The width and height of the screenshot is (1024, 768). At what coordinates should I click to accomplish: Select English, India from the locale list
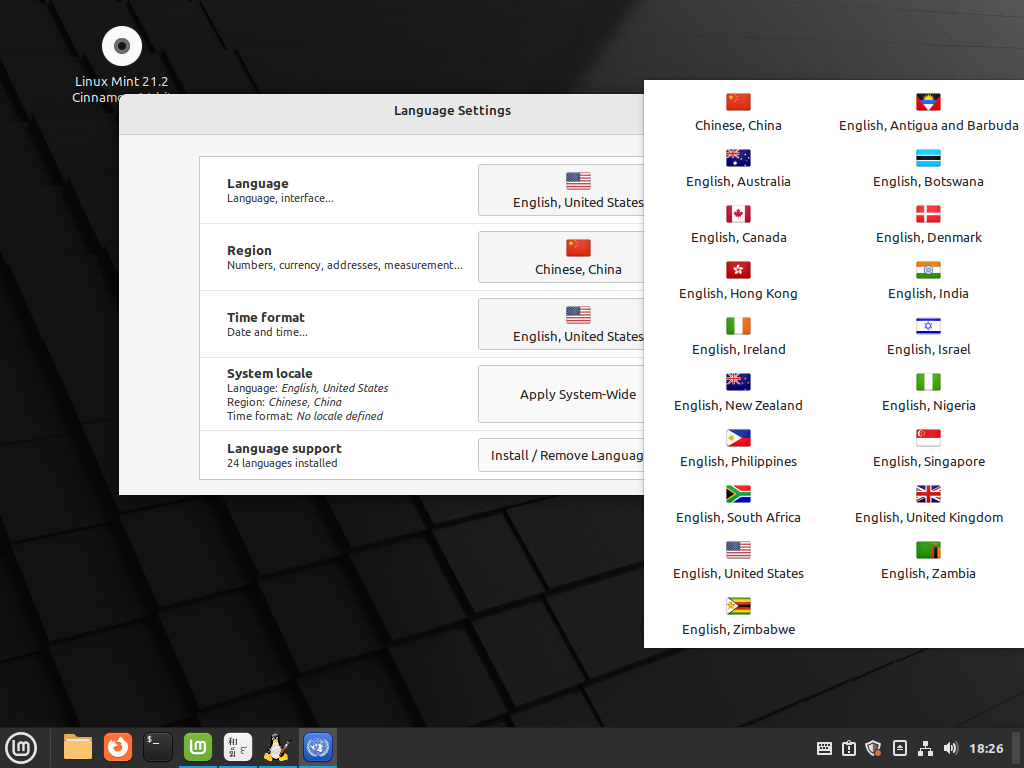[x=928, y=280]
